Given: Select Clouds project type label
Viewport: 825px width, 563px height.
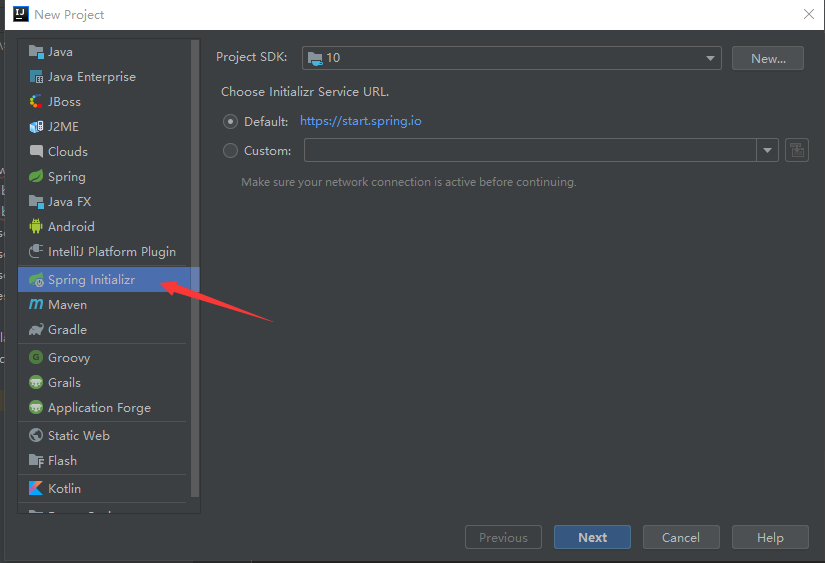Looking at the screenshot, I should pyautogui.click(x=68, y=152).
